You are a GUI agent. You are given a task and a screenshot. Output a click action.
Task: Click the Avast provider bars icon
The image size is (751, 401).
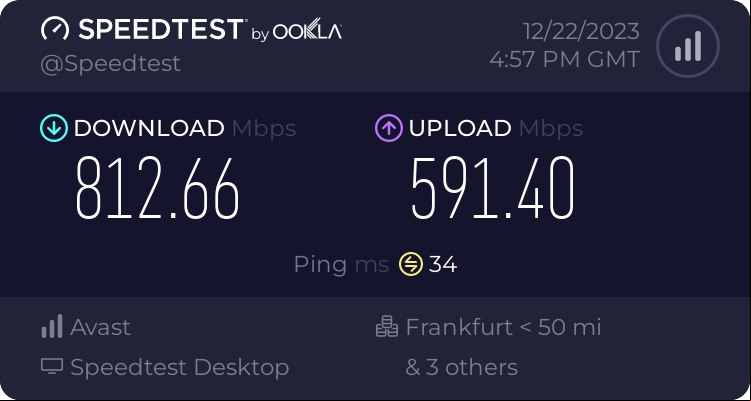[52, 327]
